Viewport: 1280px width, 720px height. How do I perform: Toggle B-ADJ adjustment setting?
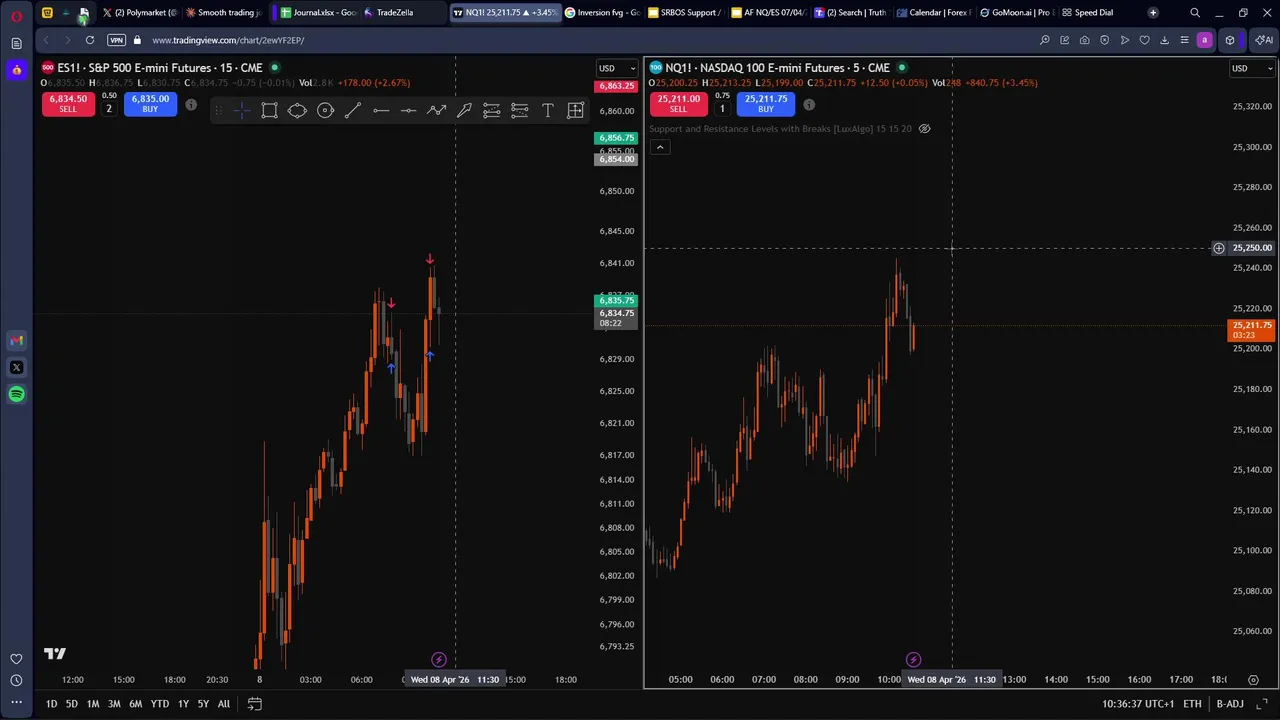click(x=1230, y=704)
